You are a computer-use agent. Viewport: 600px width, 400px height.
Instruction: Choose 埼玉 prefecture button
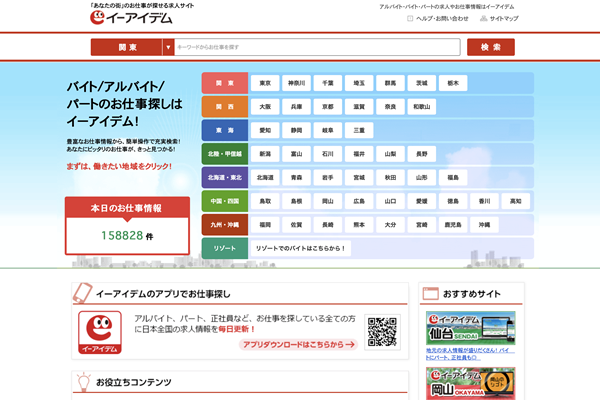(359, 83)
